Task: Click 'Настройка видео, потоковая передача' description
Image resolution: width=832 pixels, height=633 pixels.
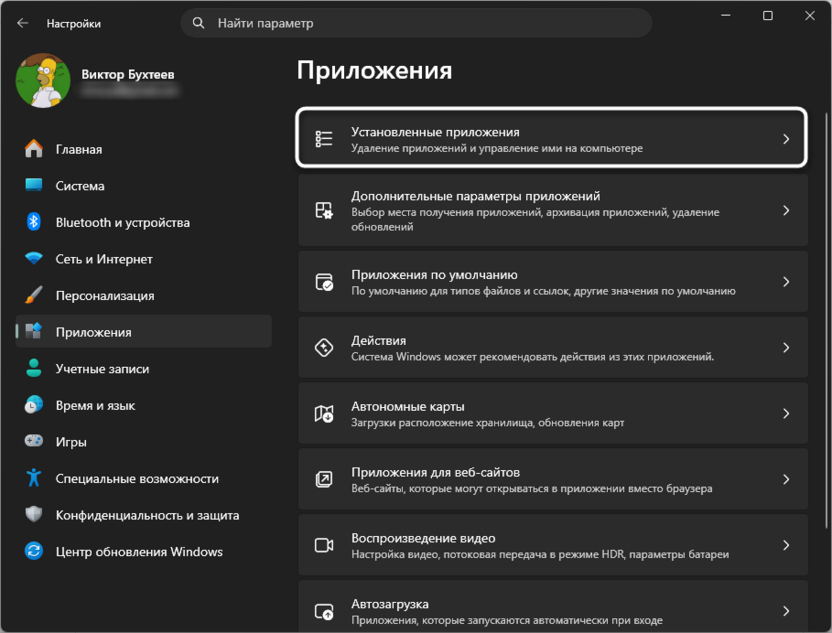Action: tap(540, 554)
